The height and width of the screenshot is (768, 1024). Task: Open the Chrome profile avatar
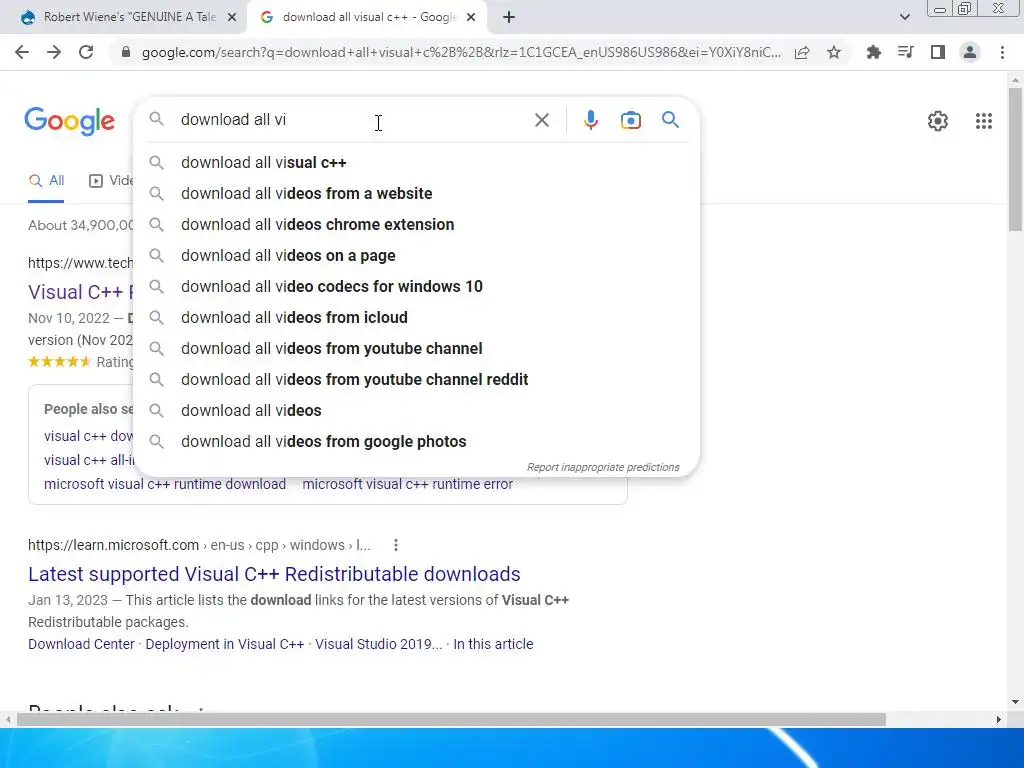970,52
